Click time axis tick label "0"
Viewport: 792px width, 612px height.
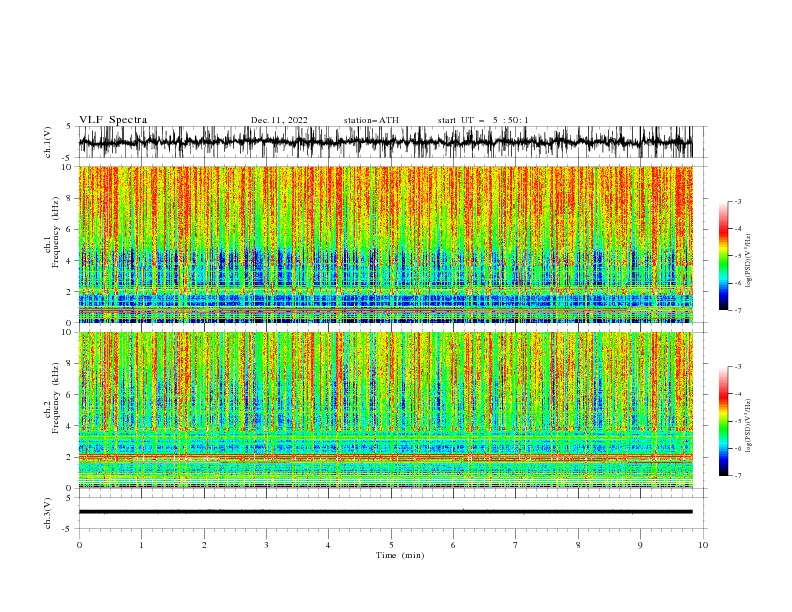point(79,545)
